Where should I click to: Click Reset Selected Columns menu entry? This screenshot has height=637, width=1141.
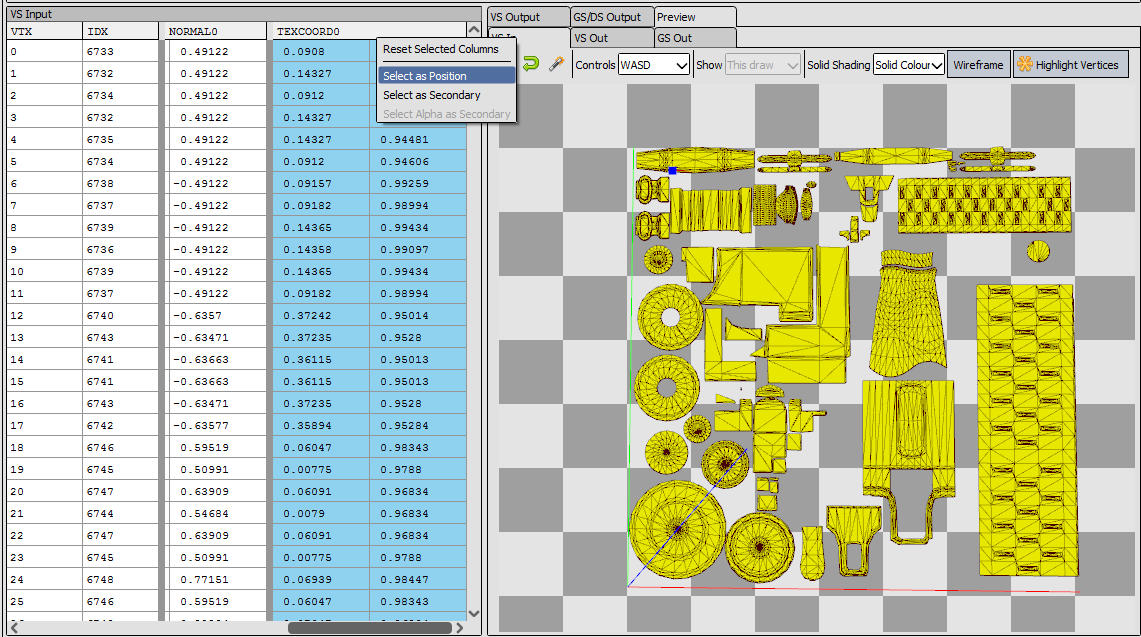coord(440,49)
